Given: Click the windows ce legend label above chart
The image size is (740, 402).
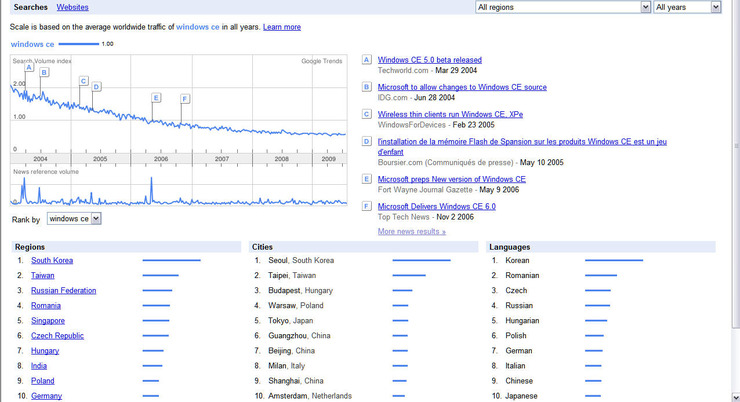Looking at the screenshot, I should (x=33, y=44).
